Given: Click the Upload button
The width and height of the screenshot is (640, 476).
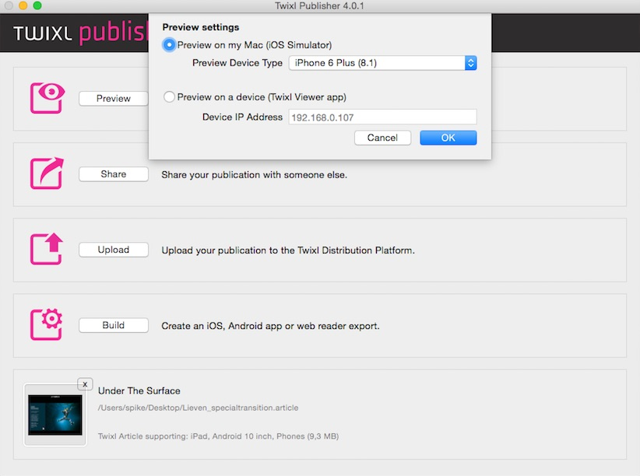Looking at the screenshot, I should (113, 249).
